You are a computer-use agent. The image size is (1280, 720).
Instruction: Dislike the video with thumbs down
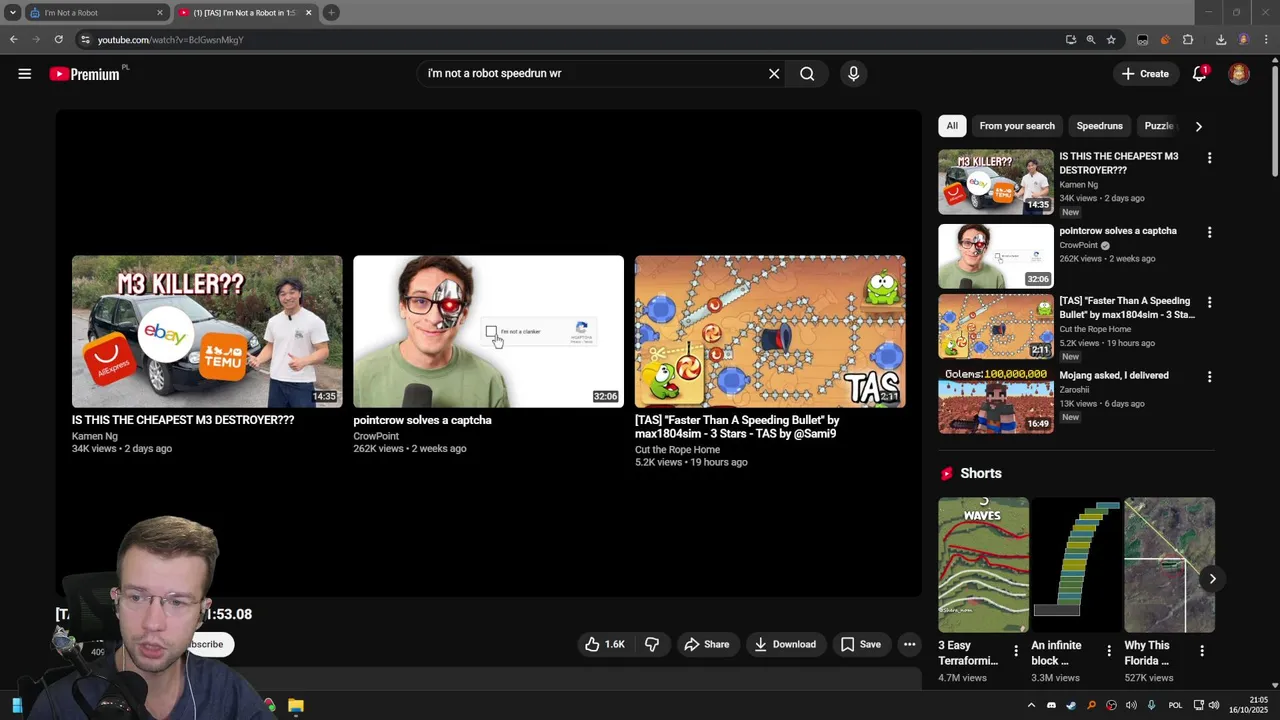click(652, 645)
